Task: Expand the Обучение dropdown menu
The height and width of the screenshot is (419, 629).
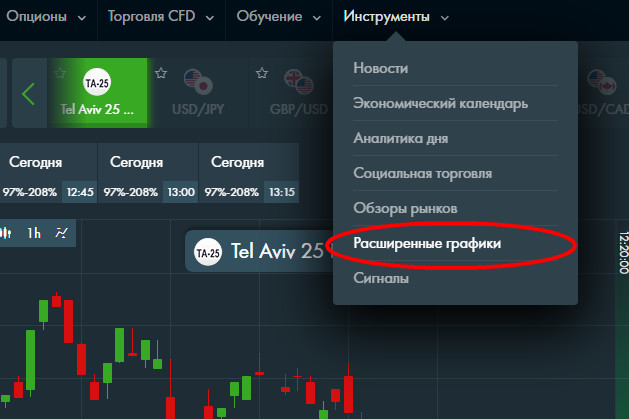Action: coord(279,17)
